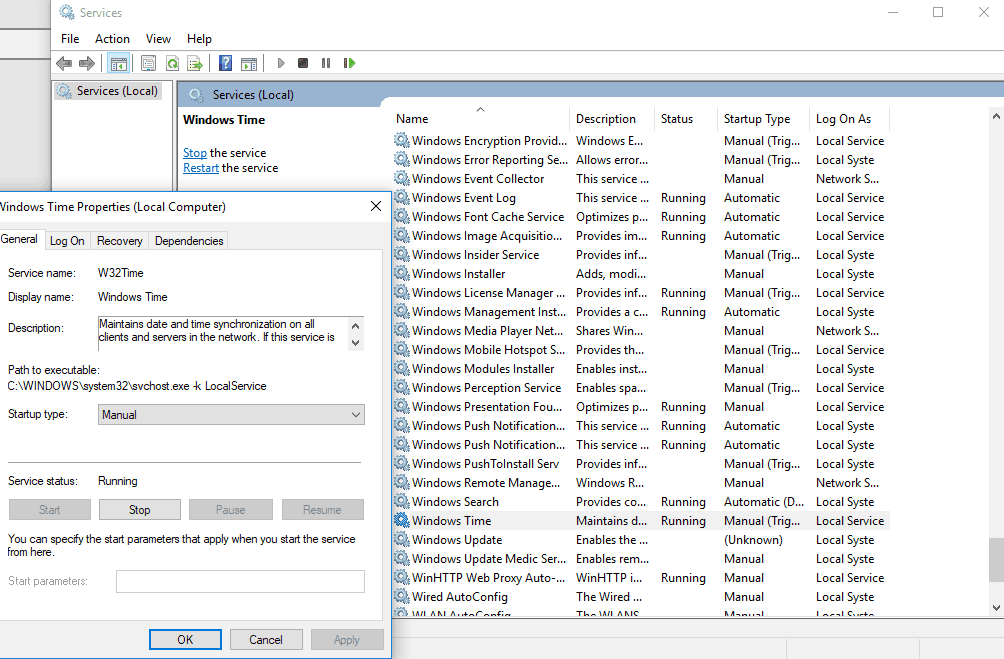Viewport: 1004px width, 659px height.
Task: Select the Windows Management Instrumentation row
Action: click(640, 312)
